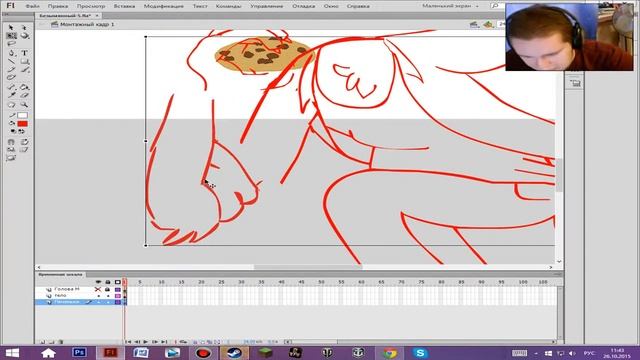The width and height of the screenshot is (640, 360).
Task: Select the Bone tool
Action: click(x=11, y=87)
